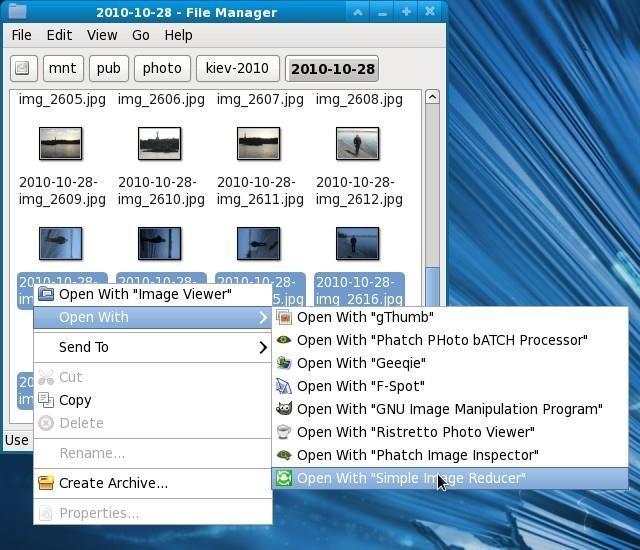Select Copy from the context menu
Image resolution: width=640 pixels, height=550 pixels.
coord(75,400)
